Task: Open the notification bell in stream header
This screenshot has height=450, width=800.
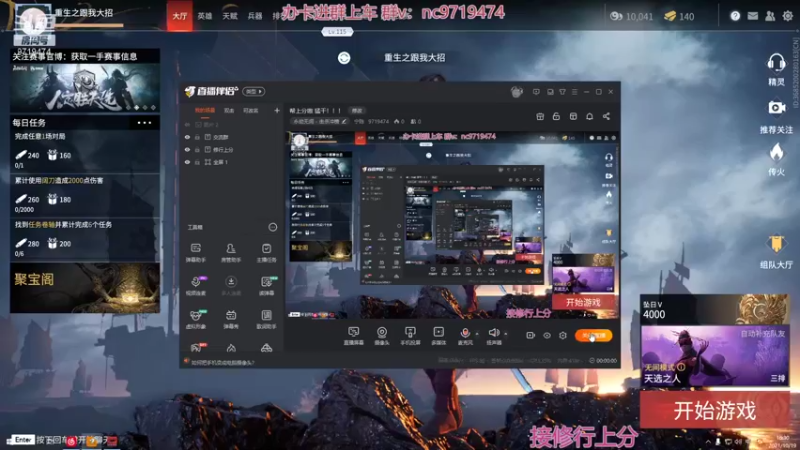Action: pyautogui.click(x=589, y=116)
